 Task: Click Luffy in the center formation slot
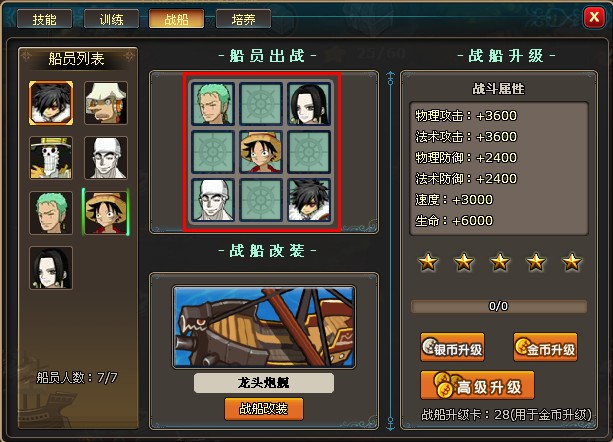point(261,152)
